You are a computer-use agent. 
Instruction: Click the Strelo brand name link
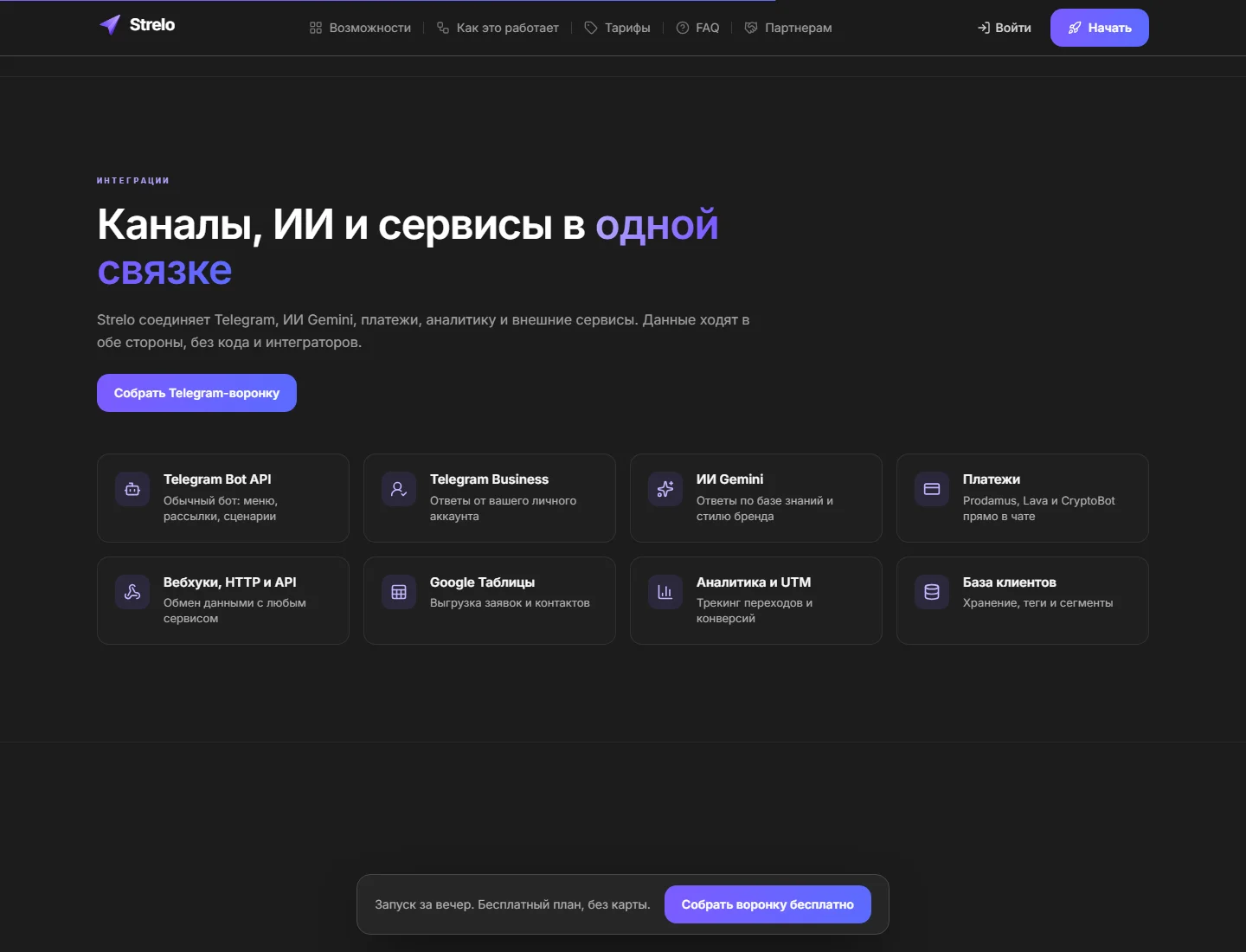[152, 25]
